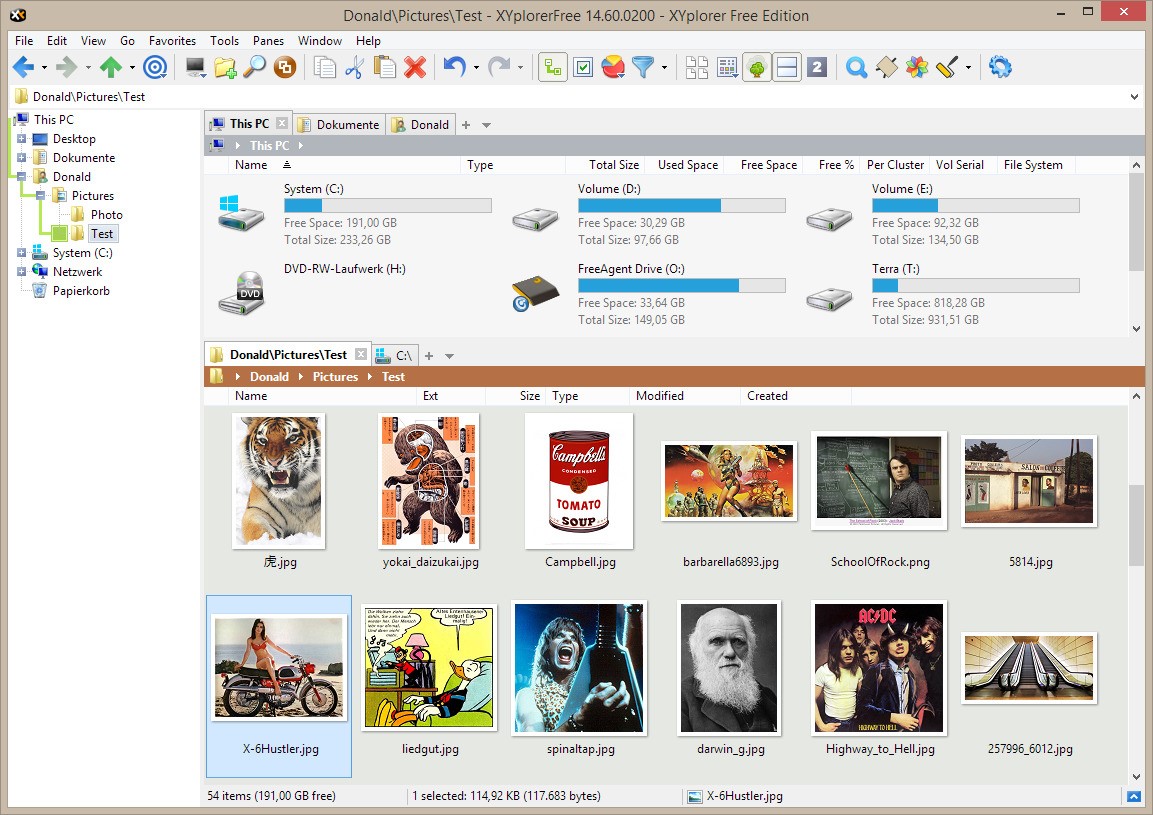Toggle the Mini Tree button
1153x815 pixels.
coord(757,68)
